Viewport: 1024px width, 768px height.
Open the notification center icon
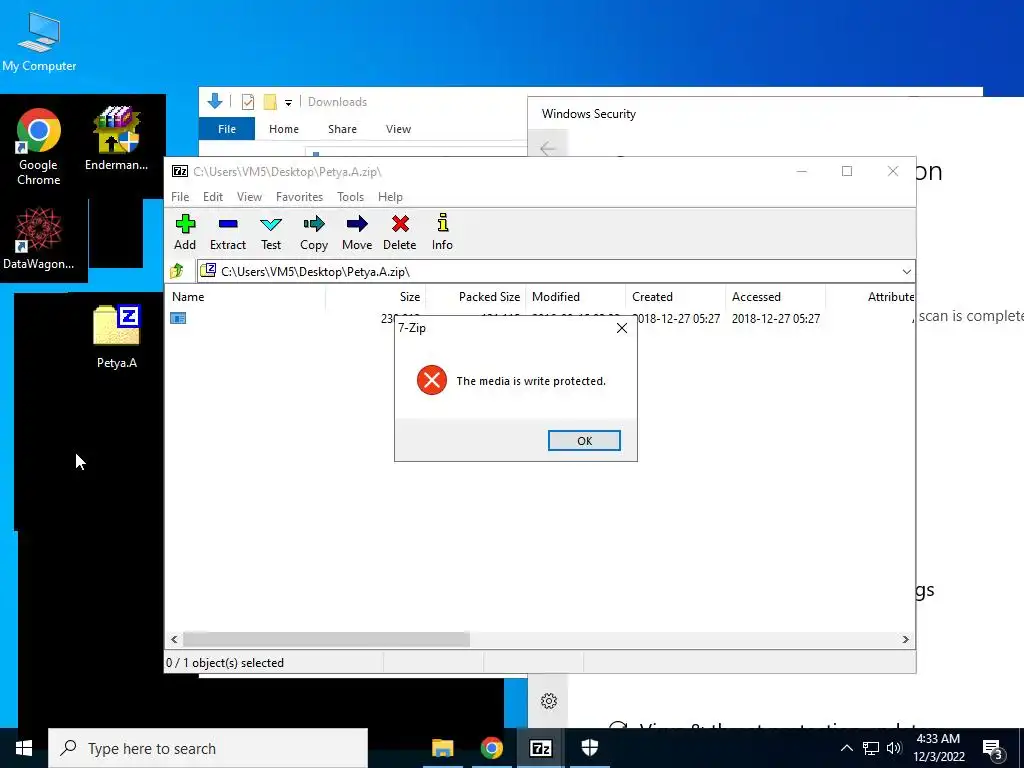click(993, 750)
